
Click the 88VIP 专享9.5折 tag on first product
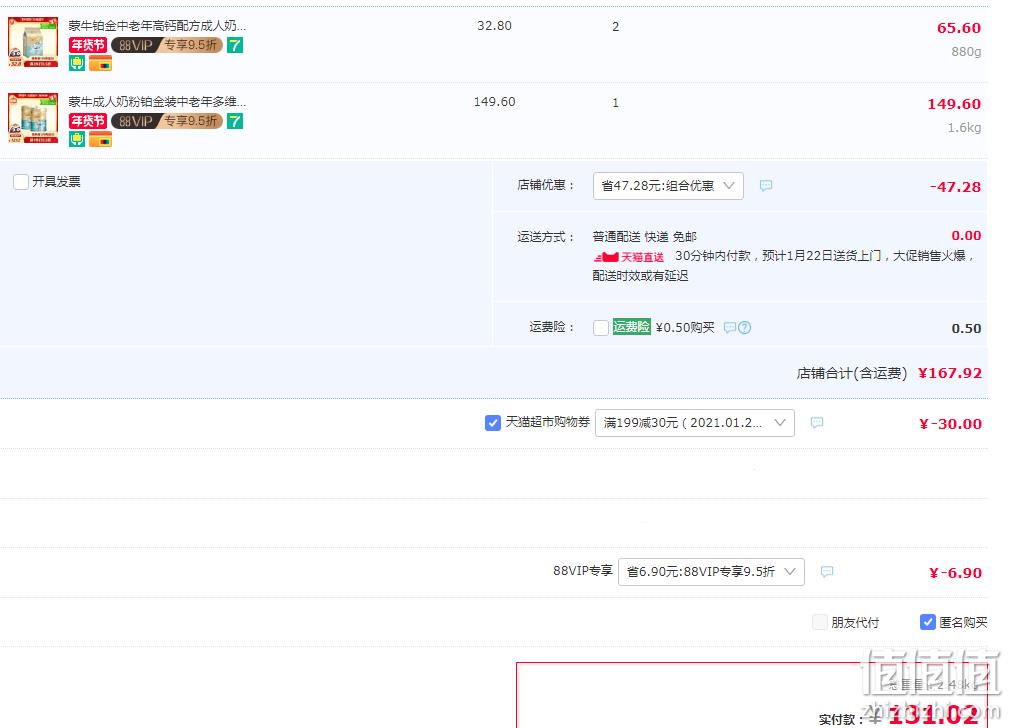pyautogui.click(x=167, y=45)
